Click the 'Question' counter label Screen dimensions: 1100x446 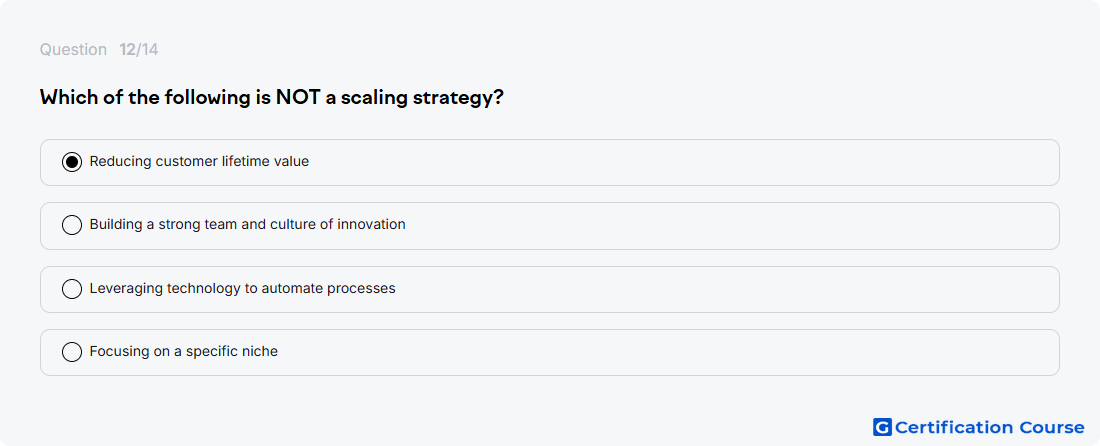[x=73, y=50]
